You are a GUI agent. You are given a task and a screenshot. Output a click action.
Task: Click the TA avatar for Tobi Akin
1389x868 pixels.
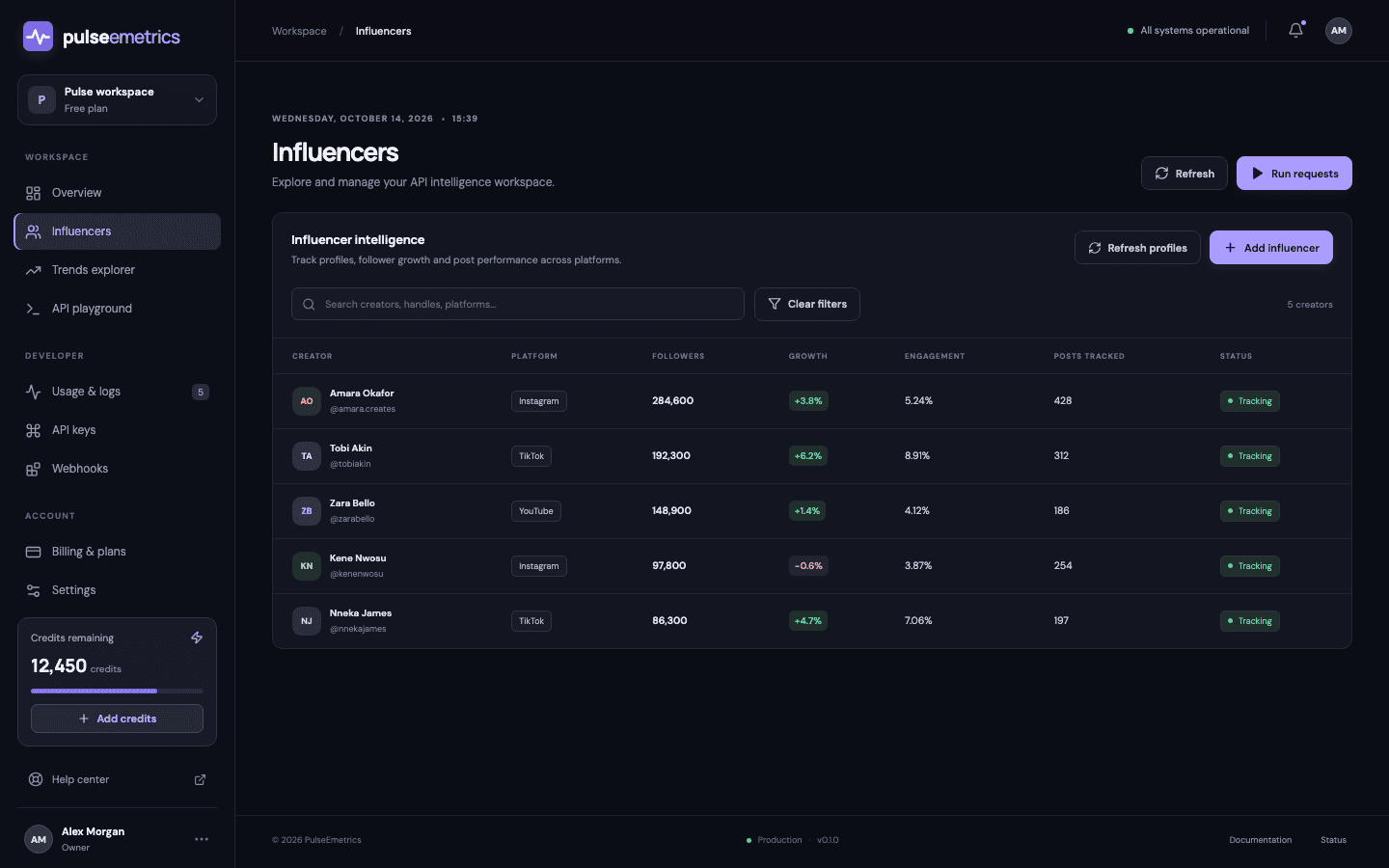(307, 456)
